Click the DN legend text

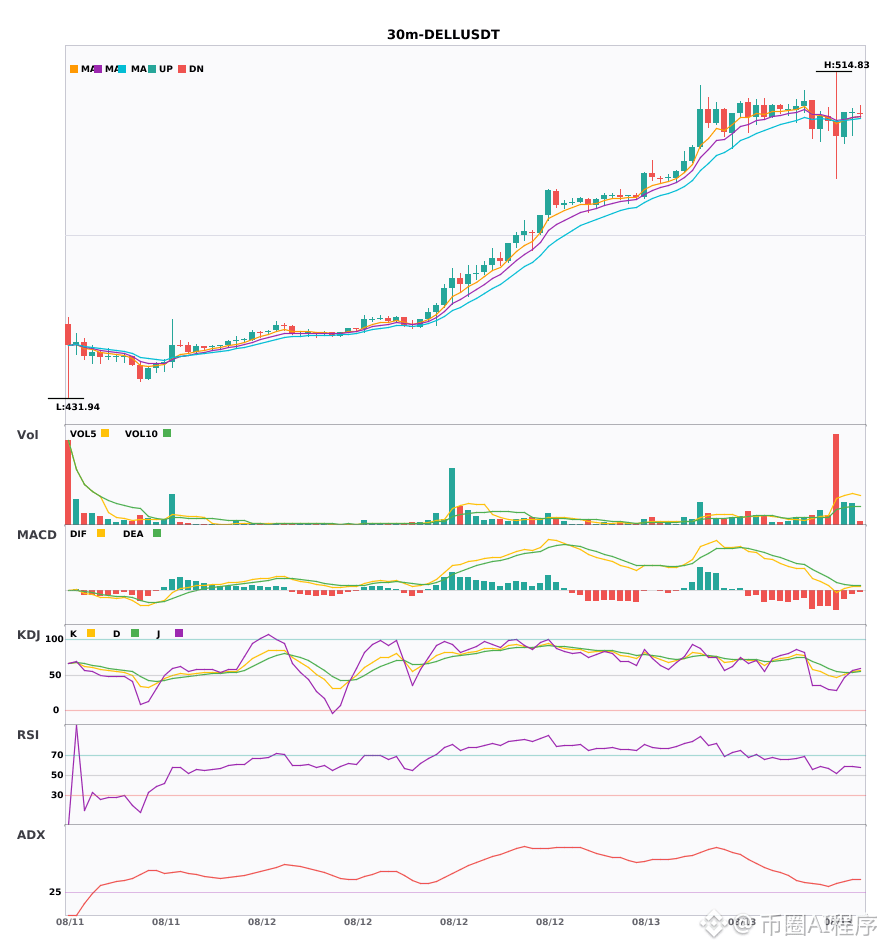[x=196, y=69]
